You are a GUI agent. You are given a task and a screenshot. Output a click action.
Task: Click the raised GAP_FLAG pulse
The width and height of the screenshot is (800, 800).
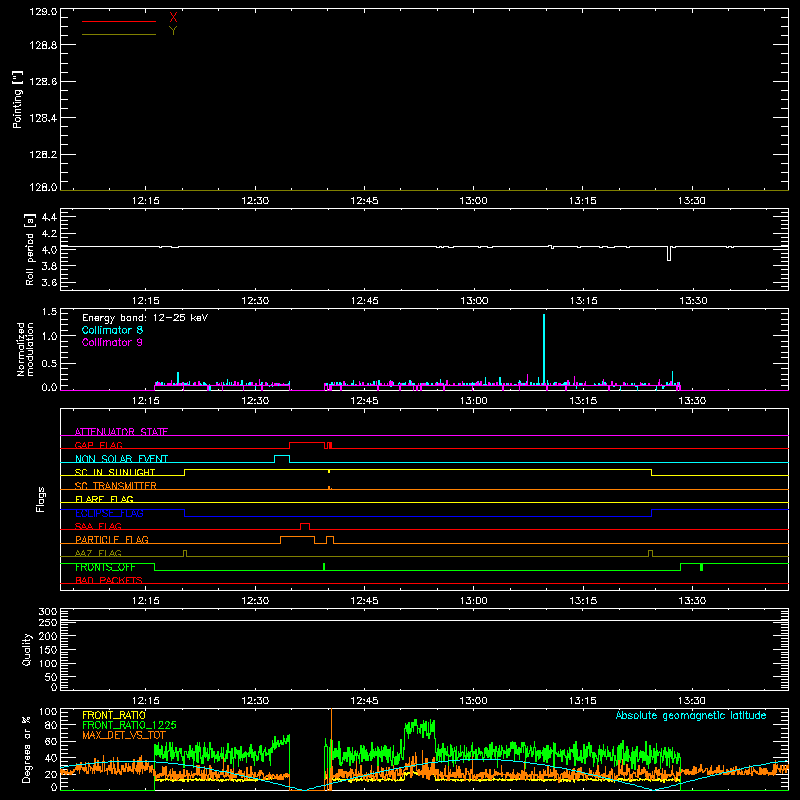[307, 443]
